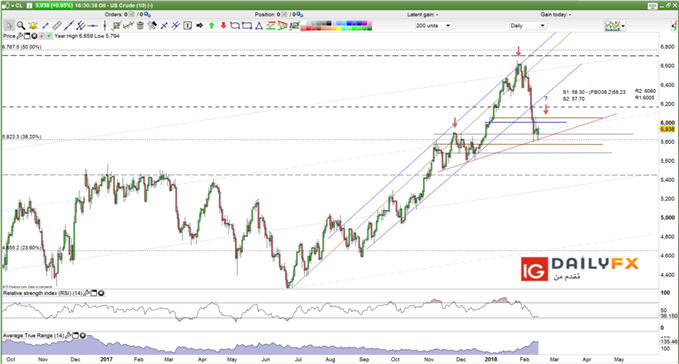Click the Average True Range label

[33, 335]
